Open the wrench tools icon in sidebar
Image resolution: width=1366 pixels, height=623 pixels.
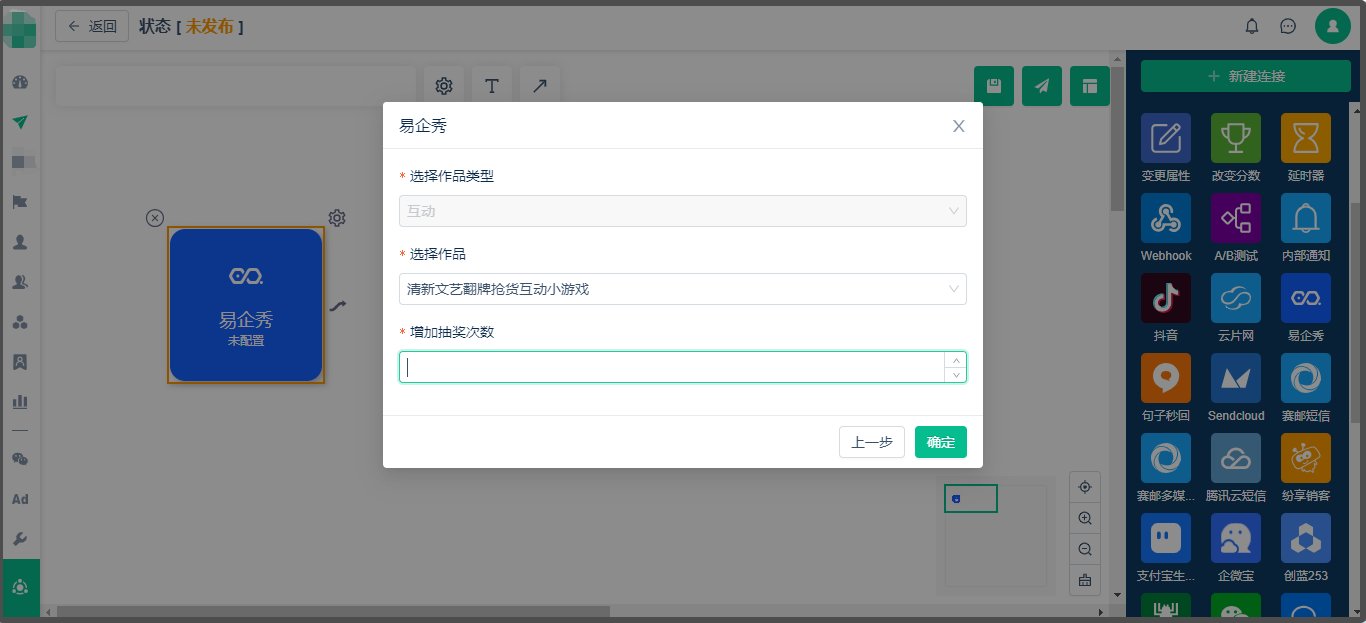point(20,539)
